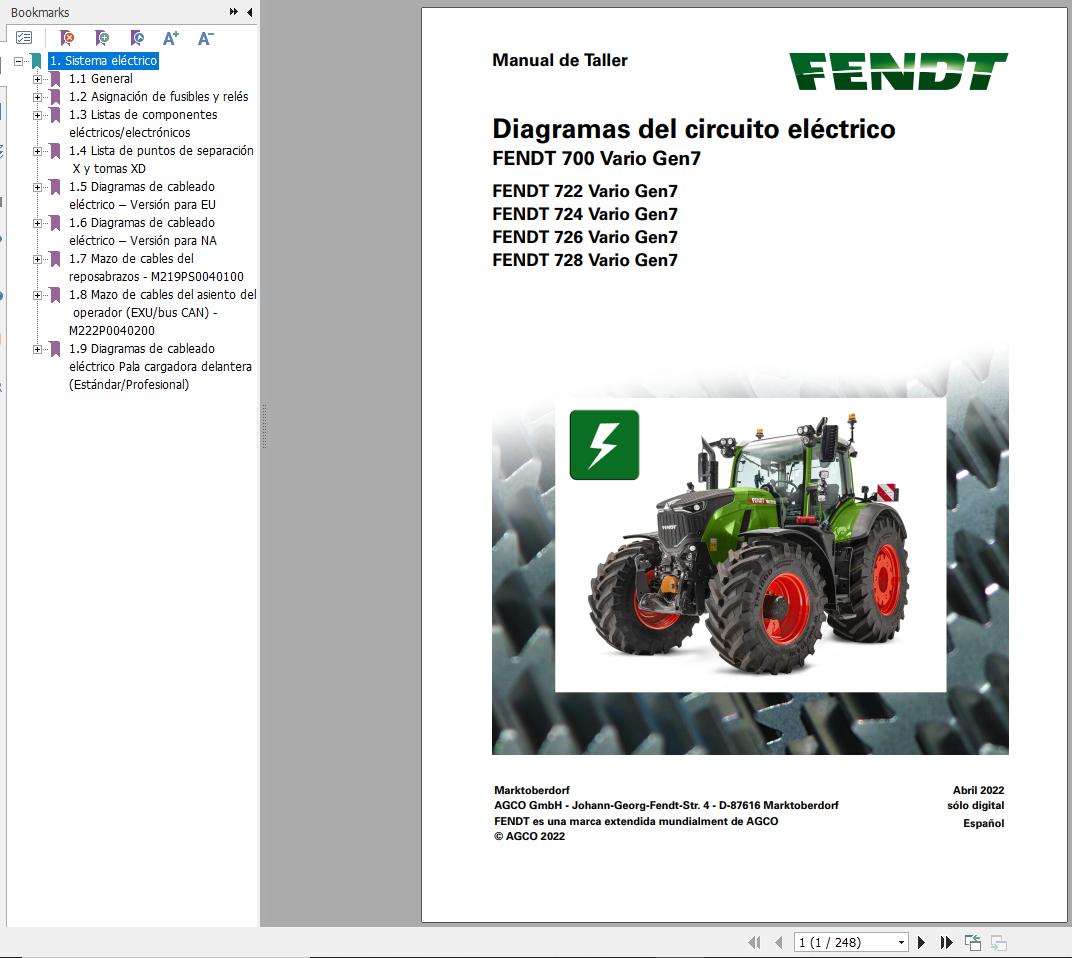Click the go to previous view icon

point(973,942)
